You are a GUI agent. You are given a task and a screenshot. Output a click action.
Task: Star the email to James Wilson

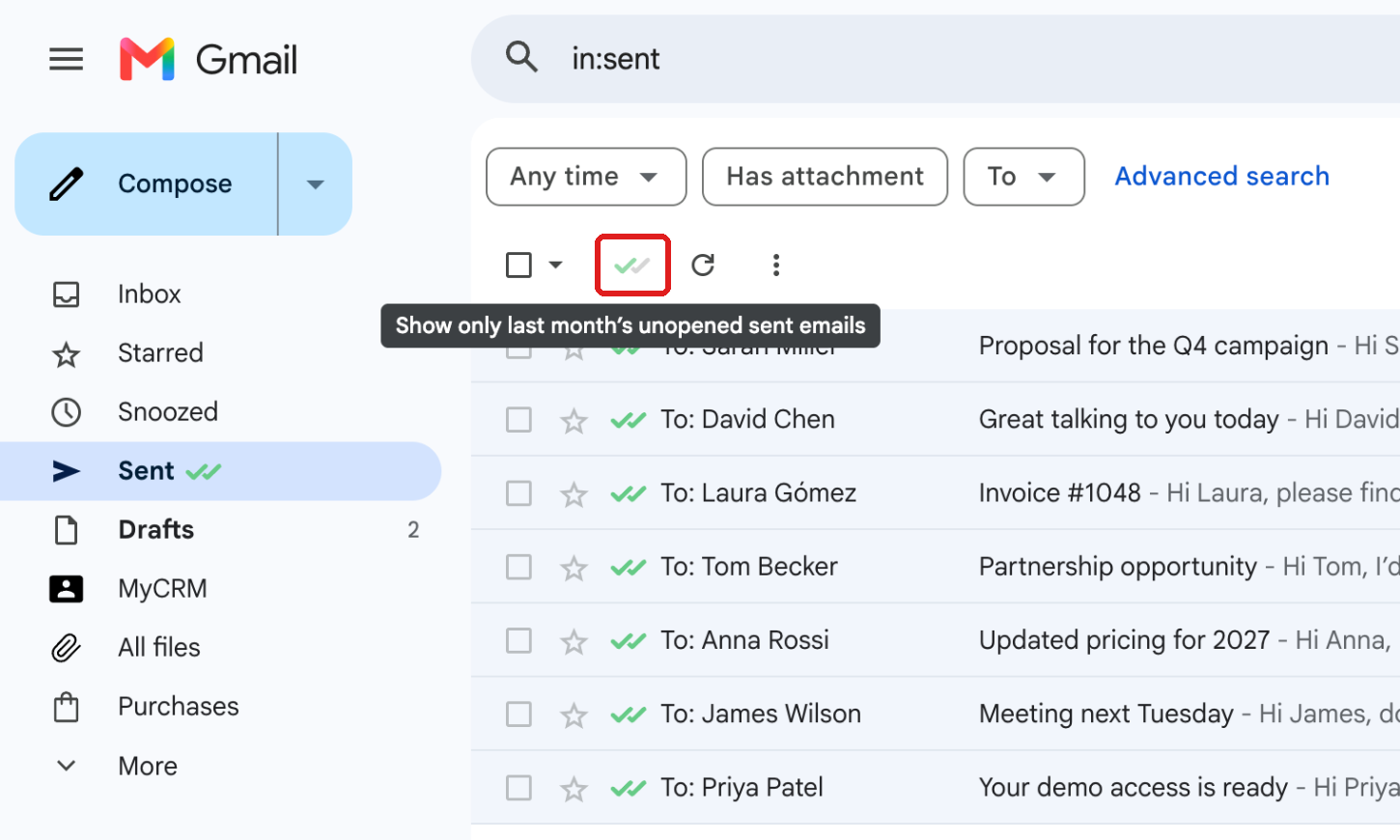[574, 714]
